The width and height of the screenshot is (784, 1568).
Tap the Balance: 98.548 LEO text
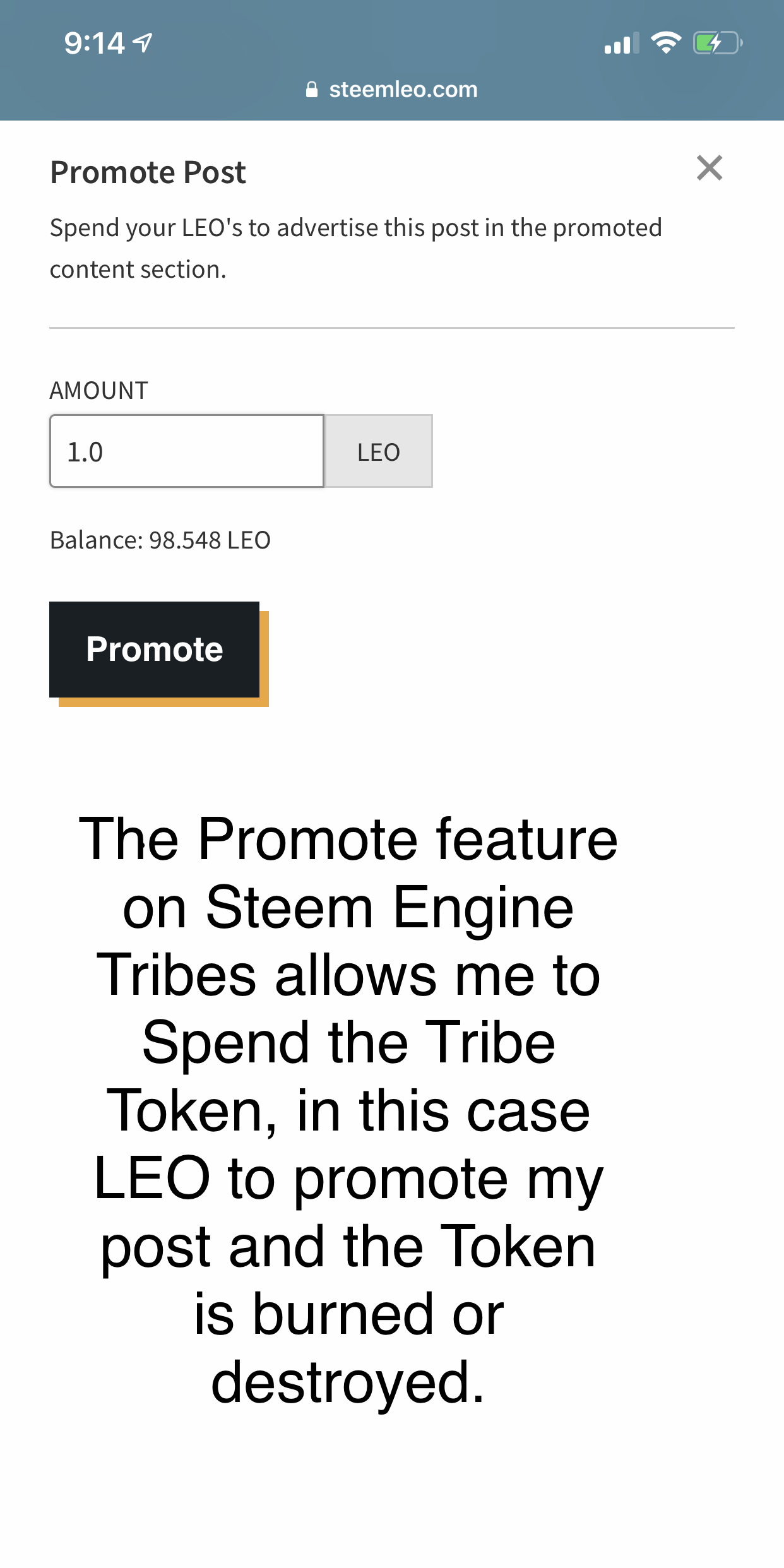coord(160,540)
